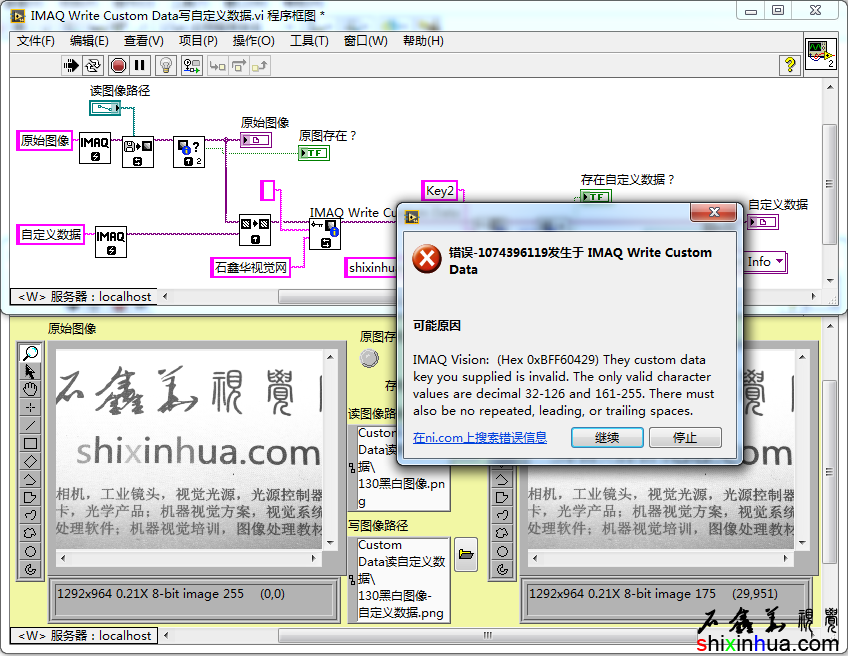
Task: Click the Run arrow toolbar button
Action: pos(71,65)
